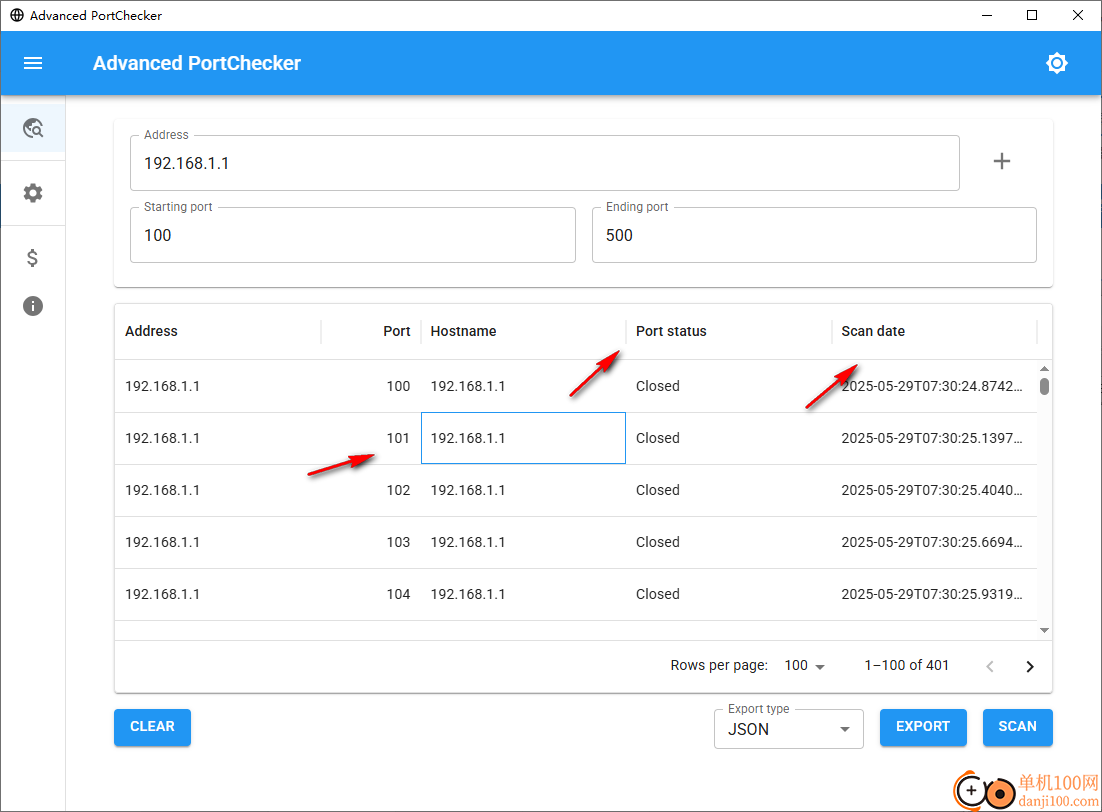Screen dimensions: 1102x812
Task: Click the Starting port field
Action: click(x=353, y=235)
